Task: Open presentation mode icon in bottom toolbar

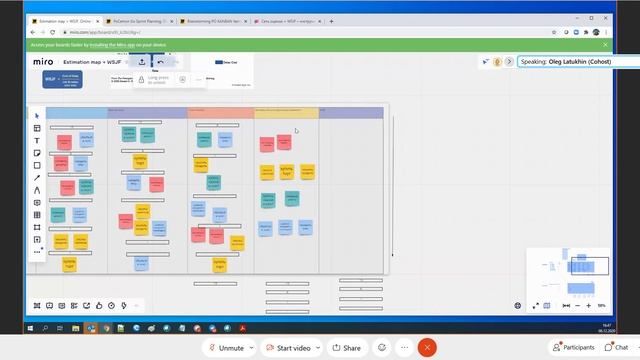Action: [x=49, y=305]
